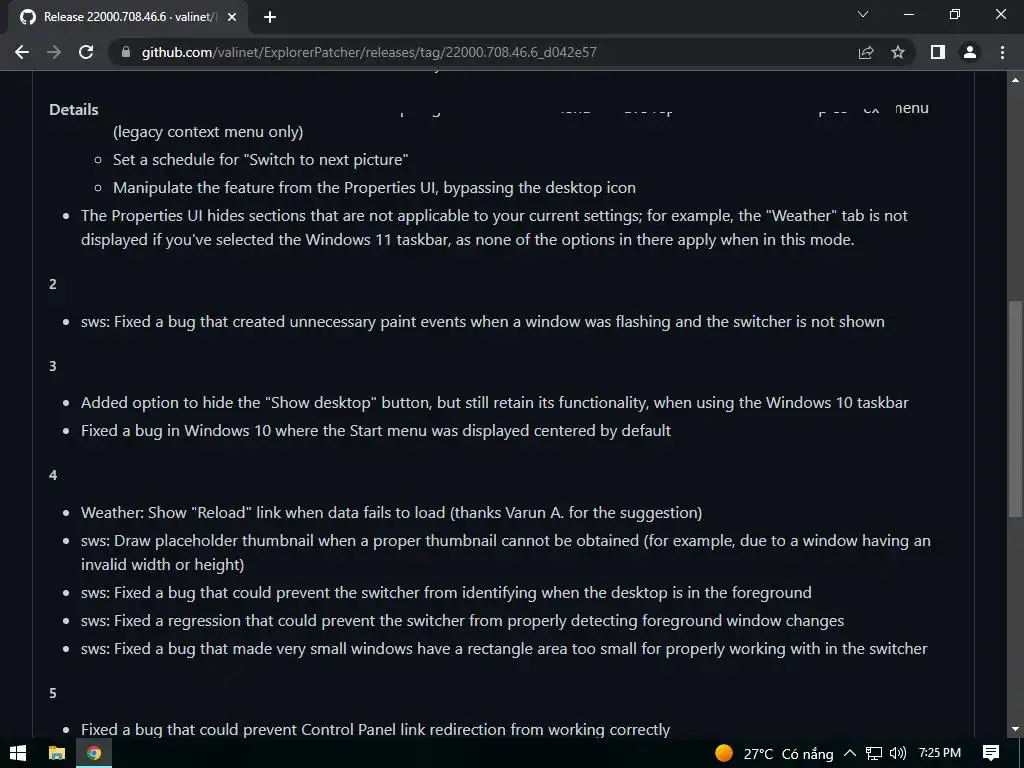Open the Chrome three-dot menu
Screen dimensions: 1024x768
point(1002,52)
